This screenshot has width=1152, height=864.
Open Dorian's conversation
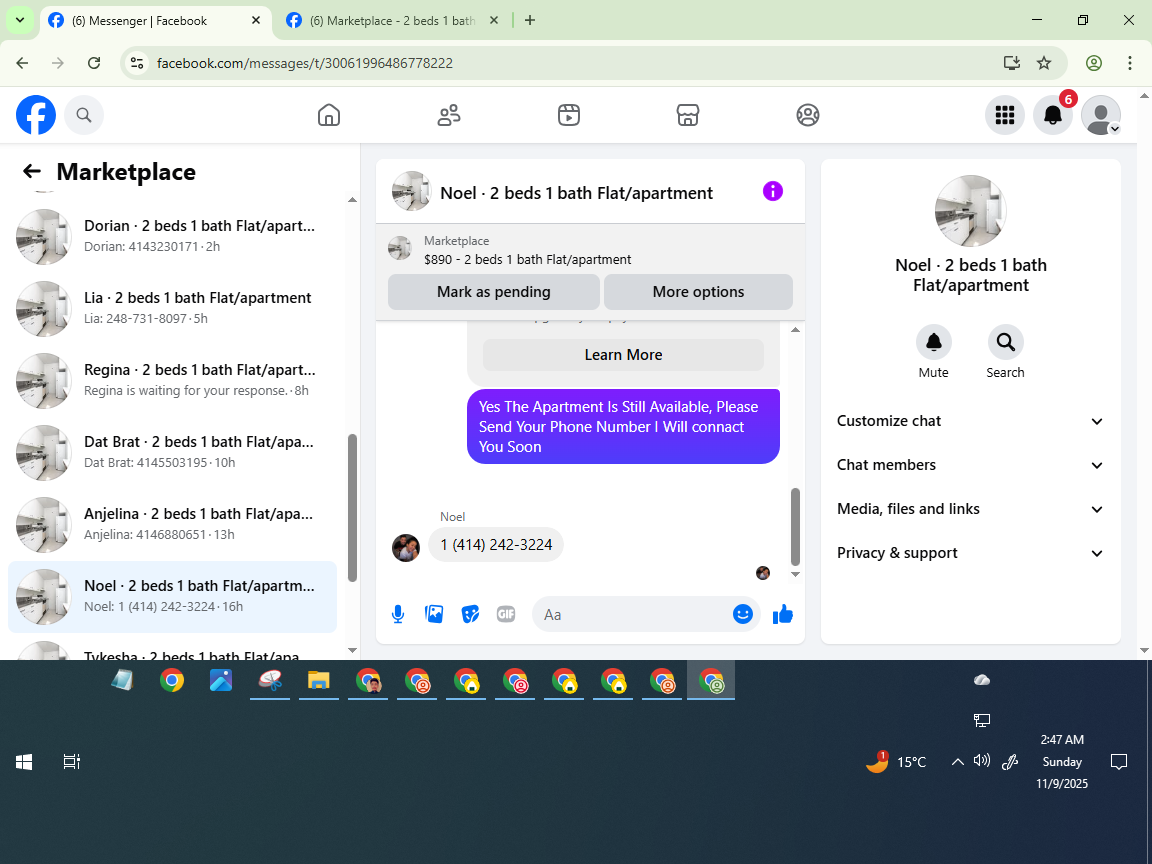pos(173,237)
